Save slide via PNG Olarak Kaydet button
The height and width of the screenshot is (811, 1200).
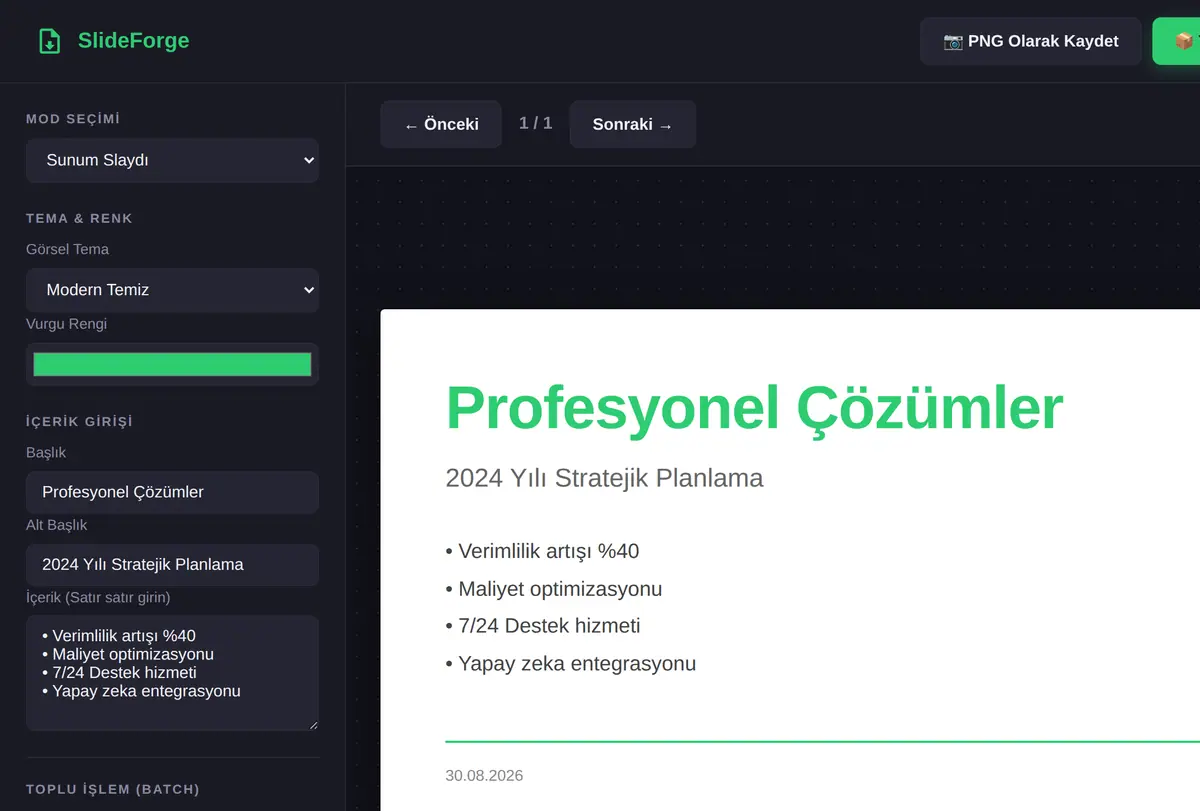click(x=1030, y=41)
